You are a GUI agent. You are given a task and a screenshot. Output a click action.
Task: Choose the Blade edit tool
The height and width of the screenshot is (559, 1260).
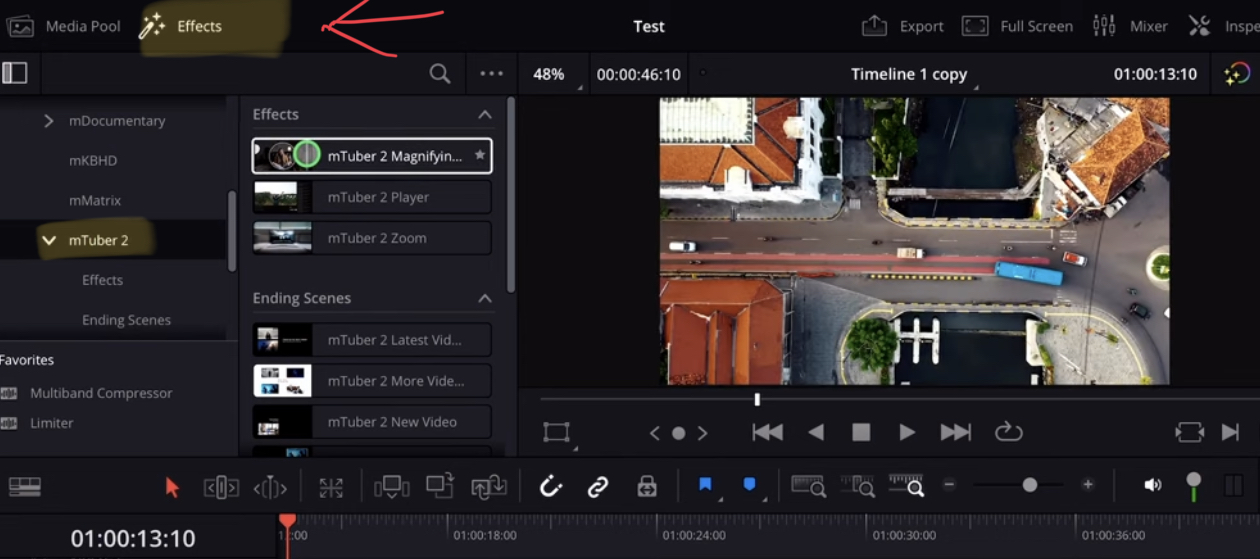[x=331, y=487]
